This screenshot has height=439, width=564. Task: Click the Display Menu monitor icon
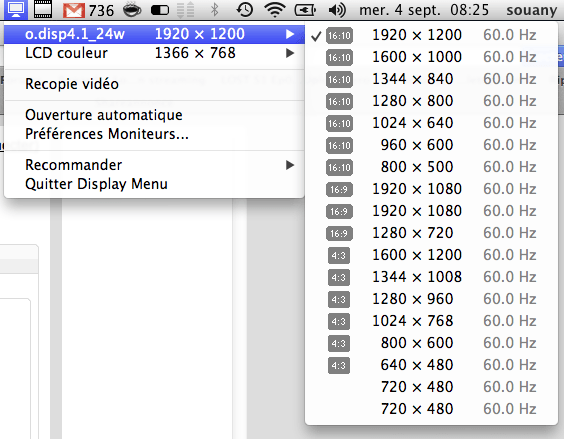pos(16,9)
